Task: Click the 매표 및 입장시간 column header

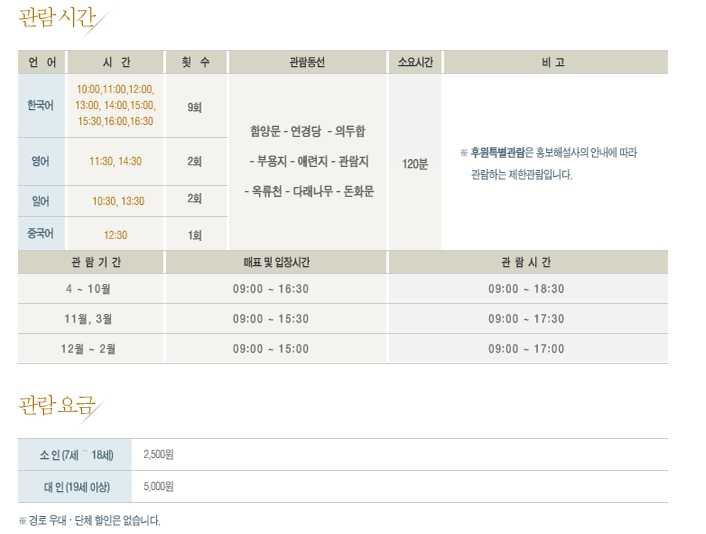Action: (276, 262)
